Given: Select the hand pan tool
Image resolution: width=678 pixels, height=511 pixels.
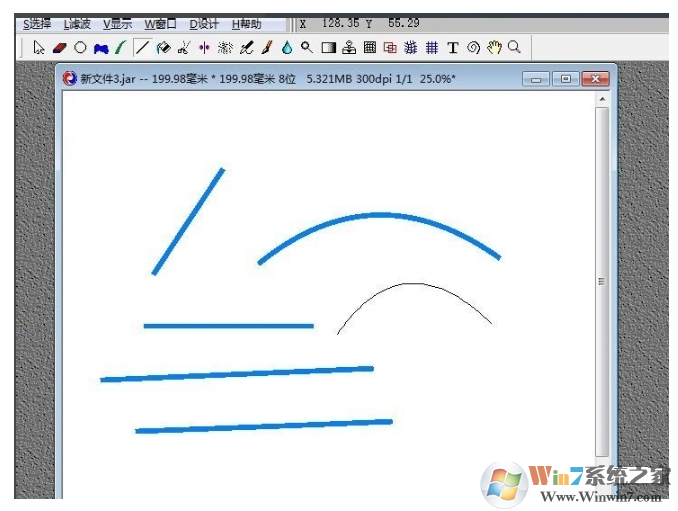Looking at the screenshot, I should point(494,47).
